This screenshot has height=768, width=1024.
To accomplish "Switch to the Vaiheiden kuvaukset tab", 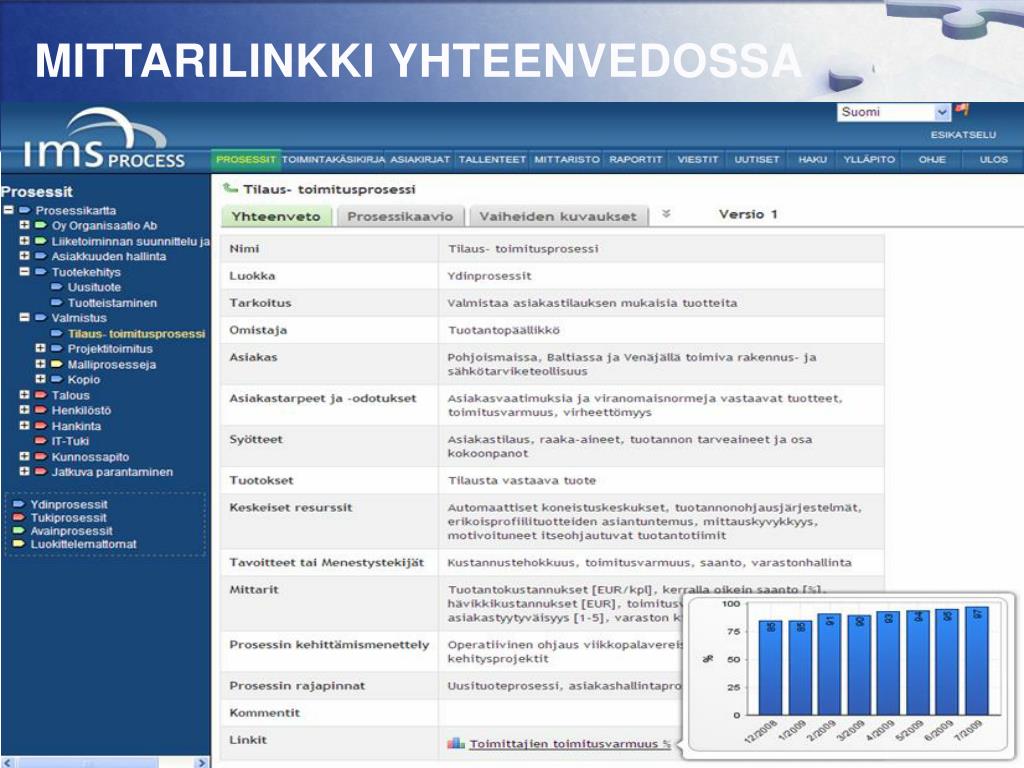I will (558, 216).
